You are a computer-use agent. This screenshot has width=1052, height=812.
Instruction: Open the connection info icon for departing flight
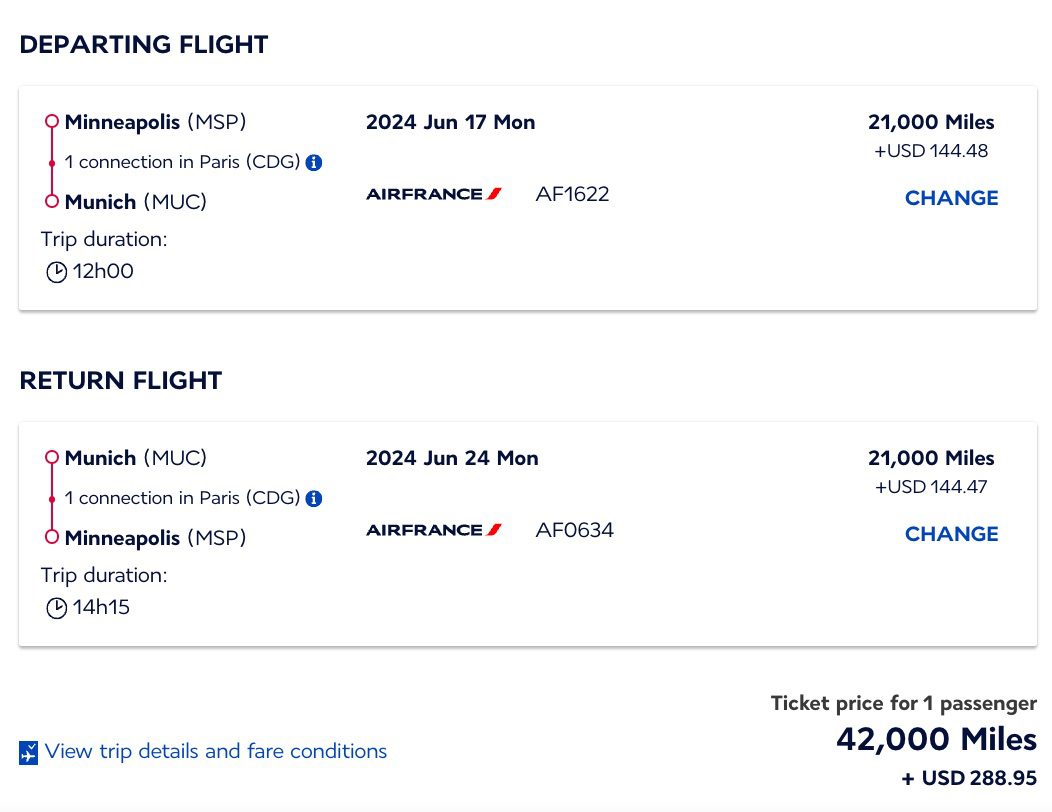point(312,161)
